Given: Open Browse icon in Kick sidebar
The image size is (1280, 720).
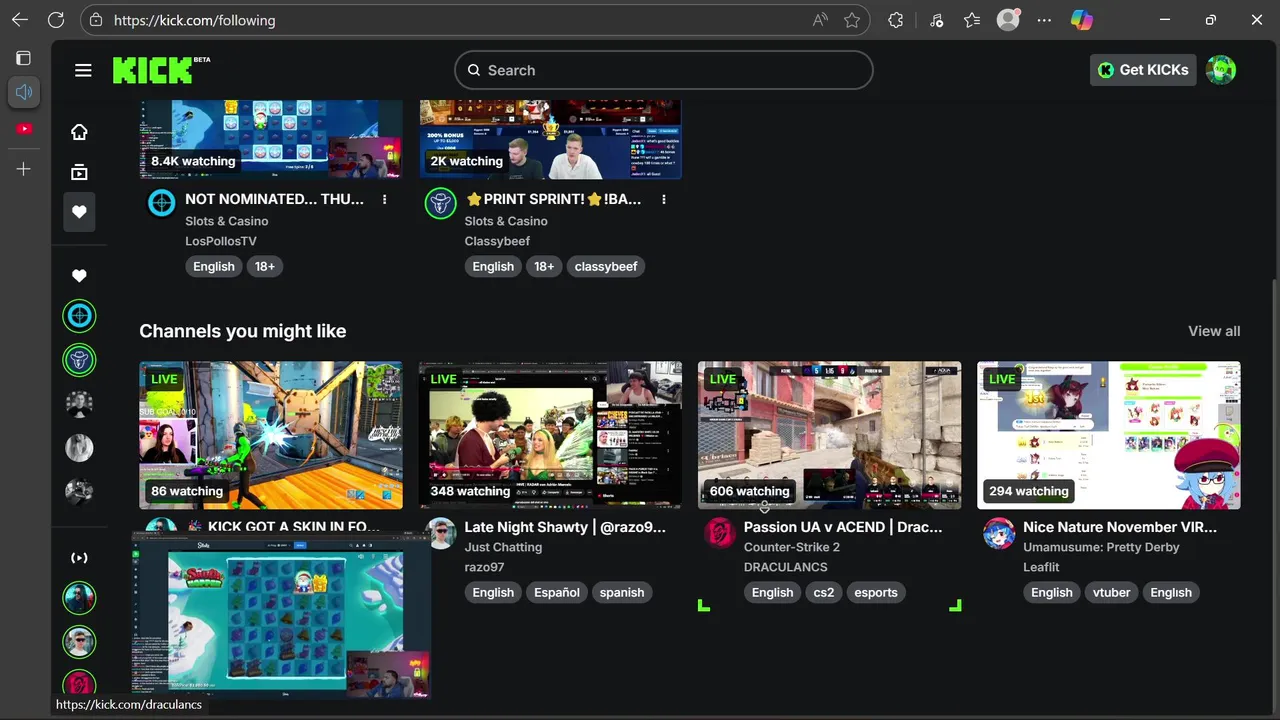Looking at the screenshot, I should tap(79, 172).
